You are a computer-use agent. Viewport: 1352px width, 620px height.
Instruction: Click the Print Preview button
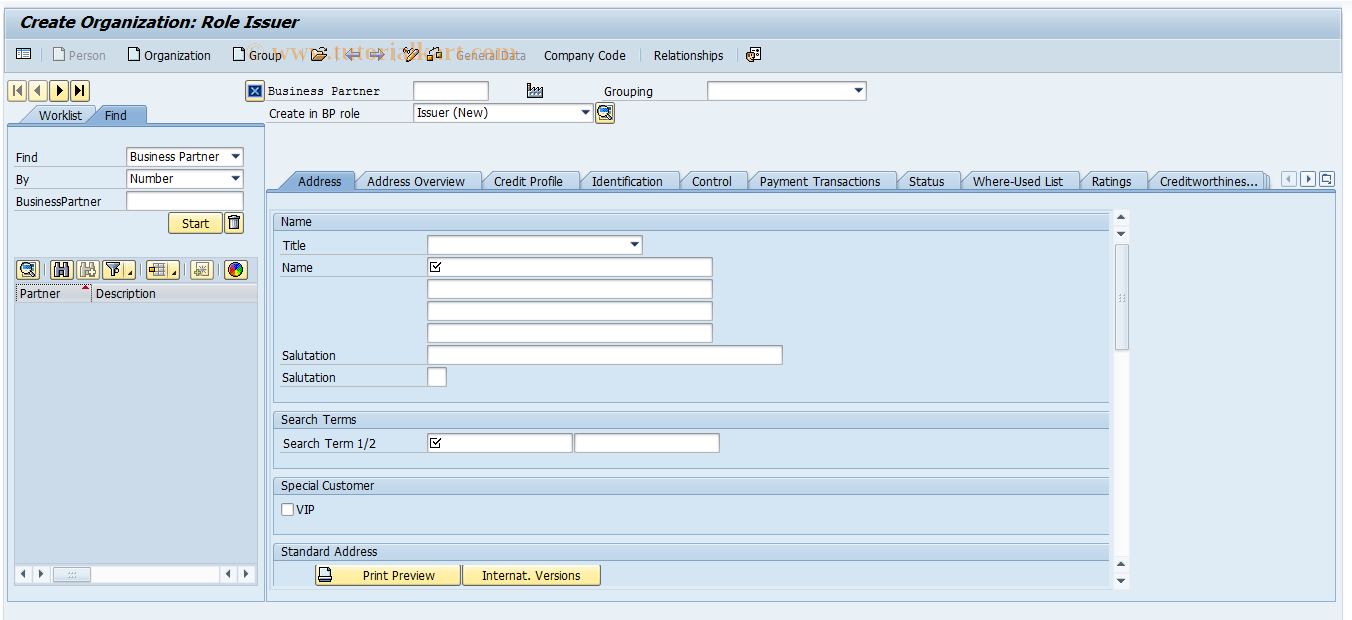pyautogui.click(x=388, y=575)
